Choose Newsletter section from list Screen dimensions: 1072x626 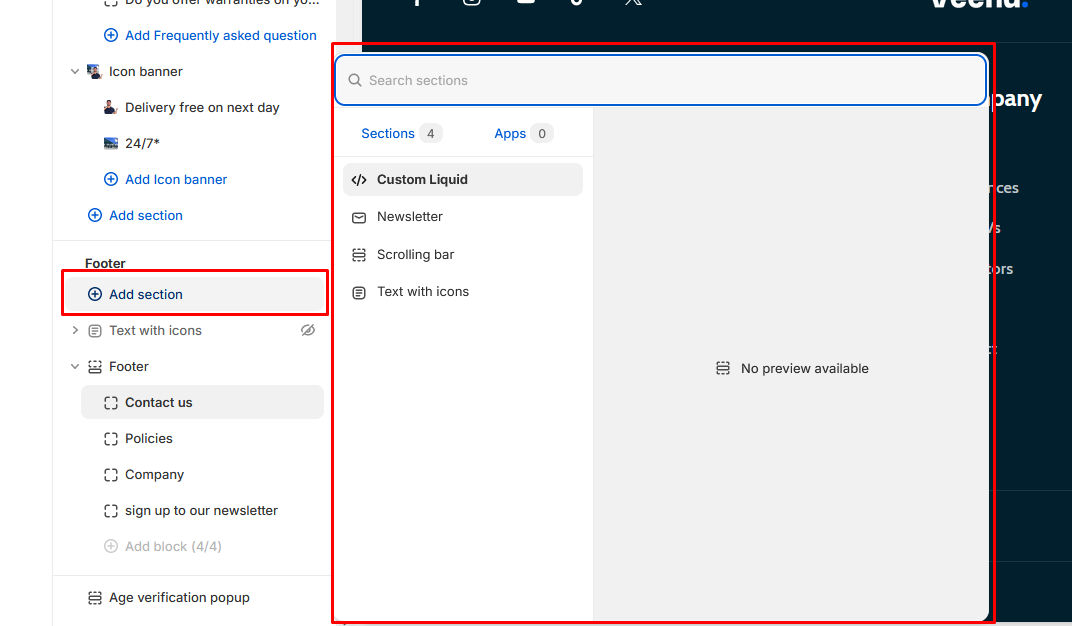409,217
